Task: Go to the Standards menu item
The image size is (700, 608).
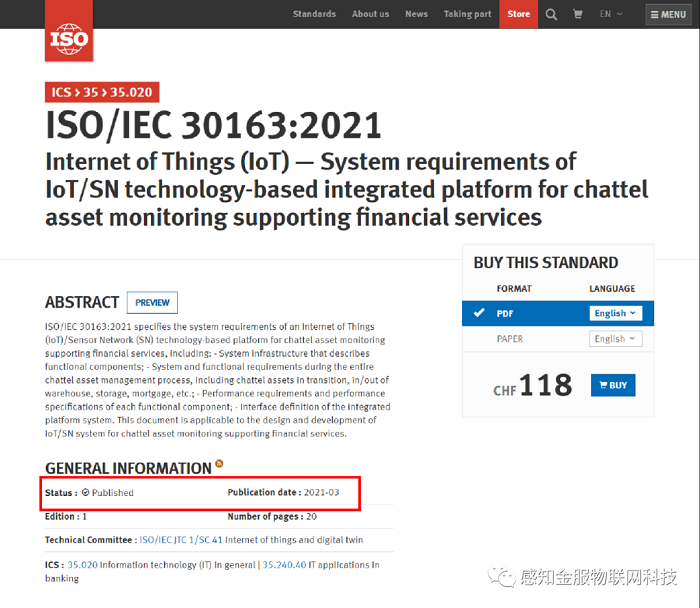Action: (x=314, y=14)
